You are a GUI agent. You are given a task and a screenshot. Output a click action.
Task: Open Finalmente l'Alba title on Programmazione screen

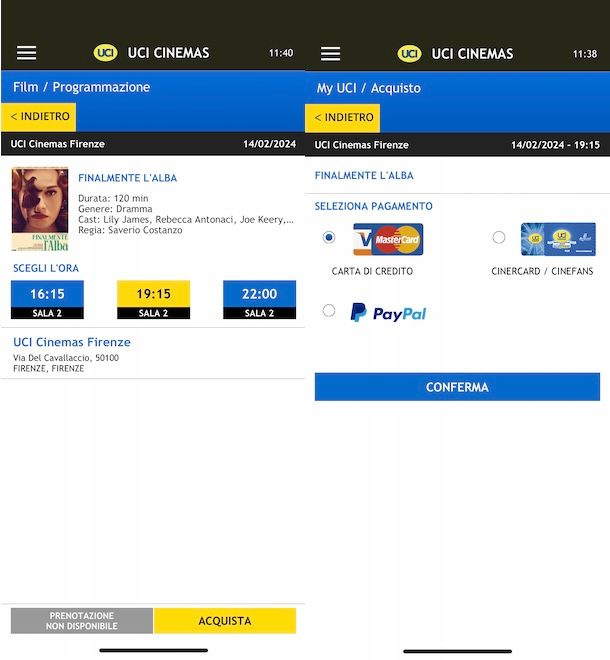pyautogui.click(x=128, y=178)
